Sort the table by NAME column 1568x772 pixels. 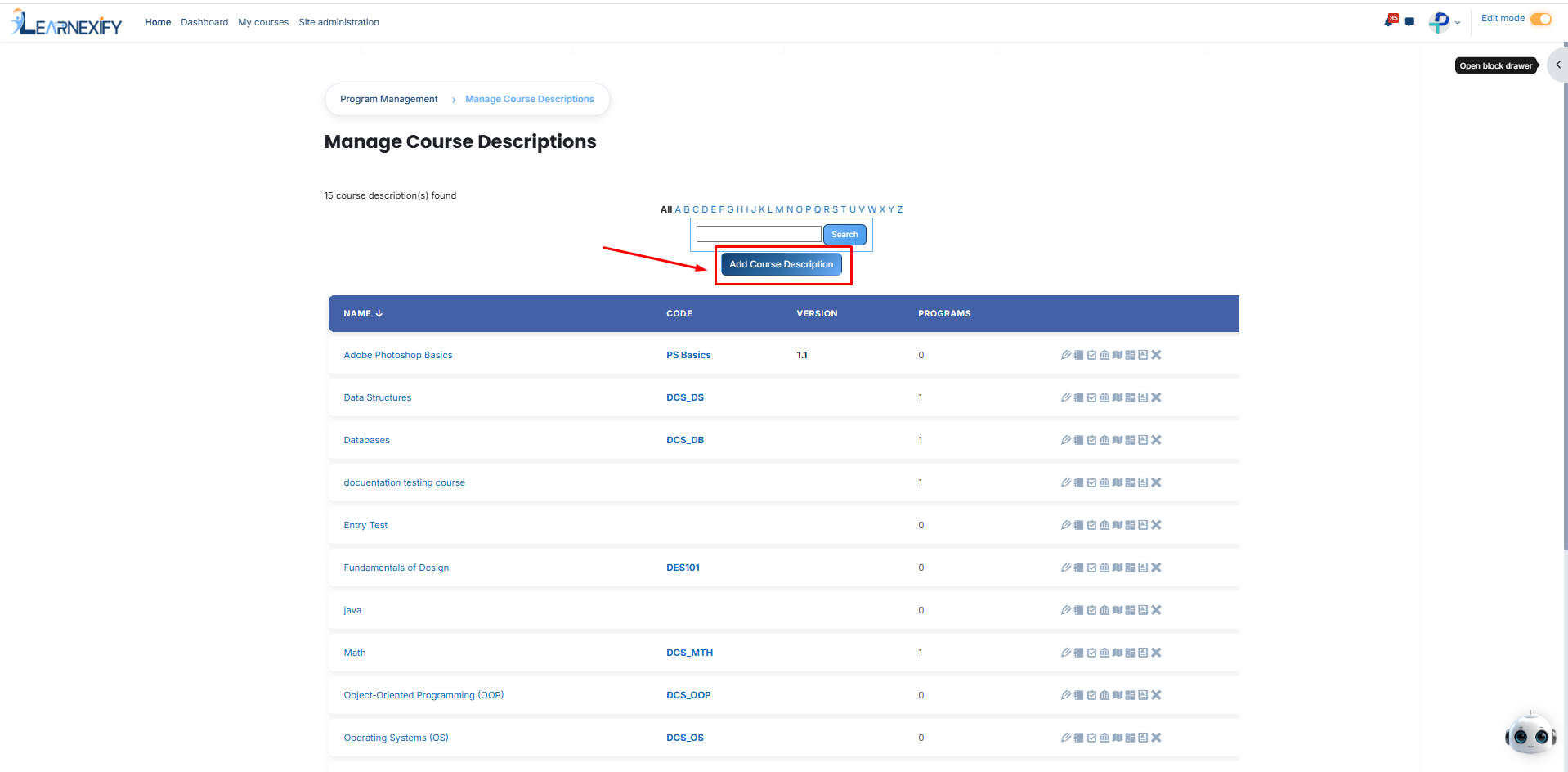click(363, 313)
